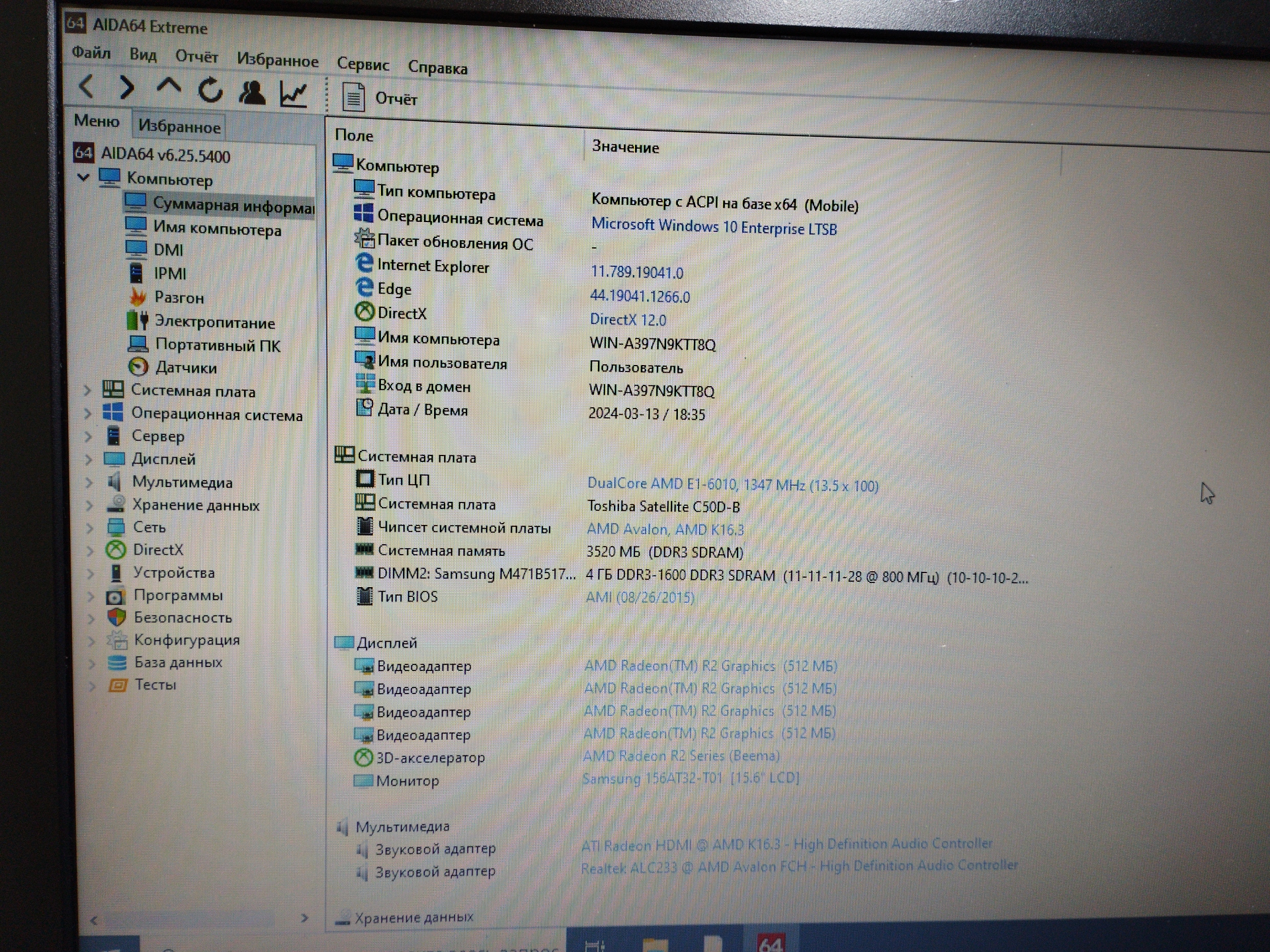Viewport: 1270px width, 952px height.
Task: Open the DirectX 12.0 link
Action: 628,320
